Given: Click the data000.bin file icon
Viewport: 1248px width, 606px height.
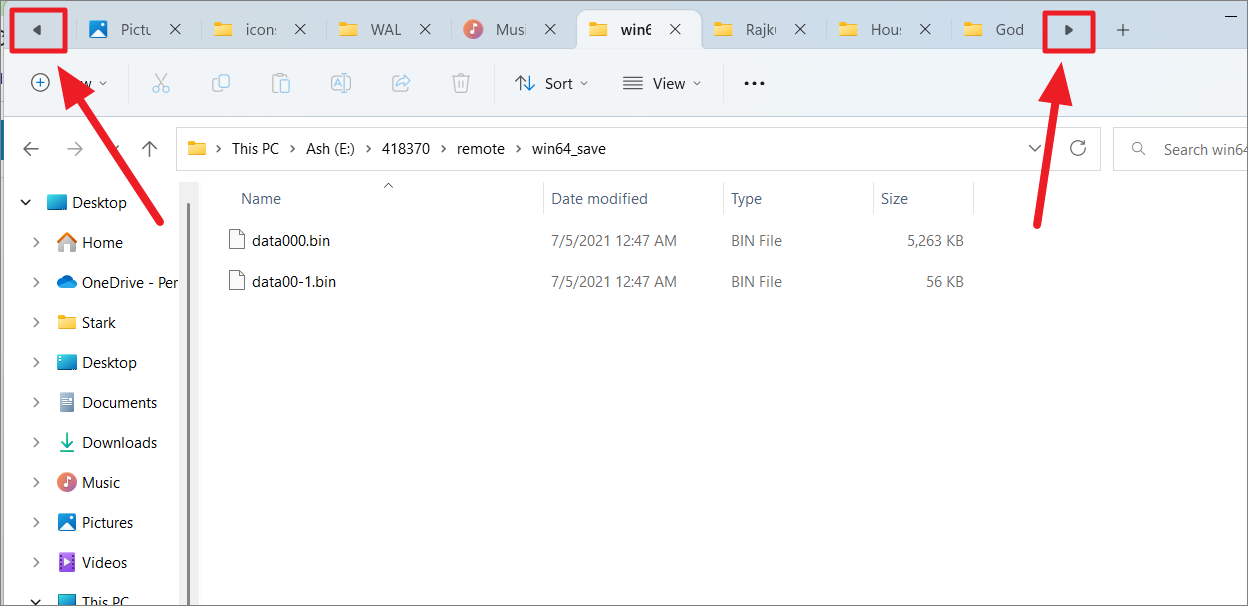Looking at the screenshot, I should (x=237, y=240).
